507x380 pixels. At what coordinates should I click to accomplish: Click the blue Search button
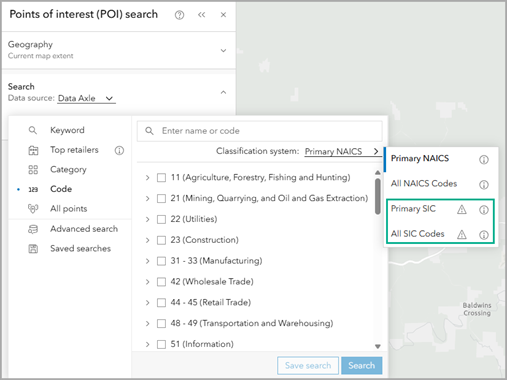[x=362, y=366]
